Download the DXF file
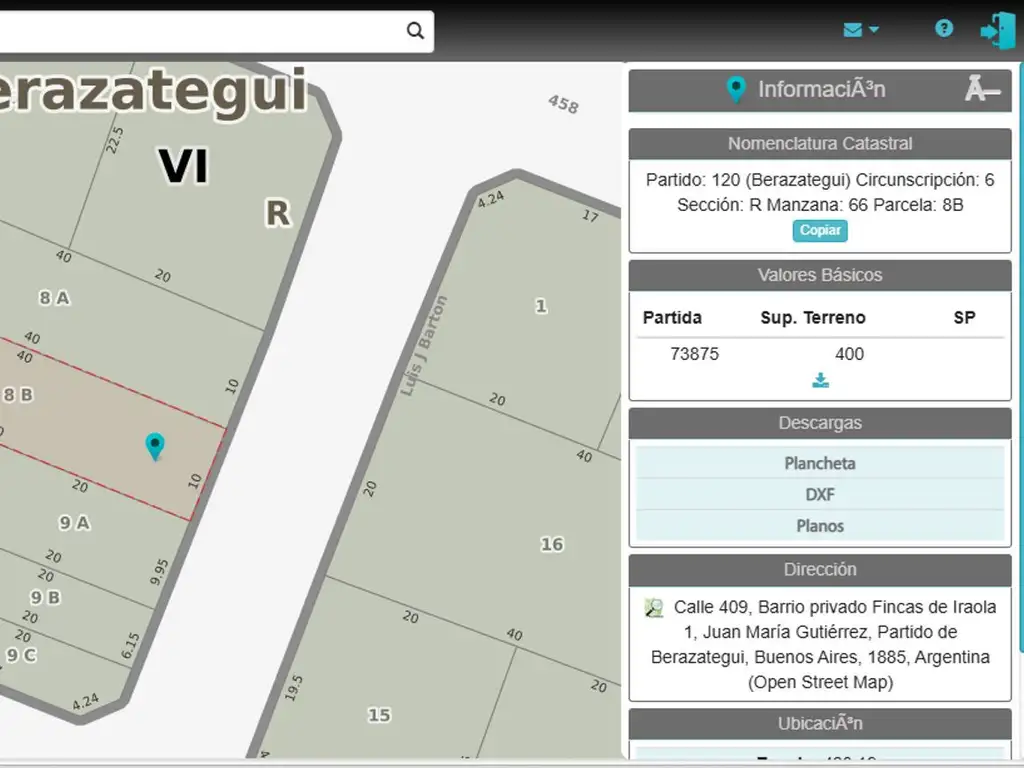This screenshot has width=1024, height=768. (x=820, y=494)
